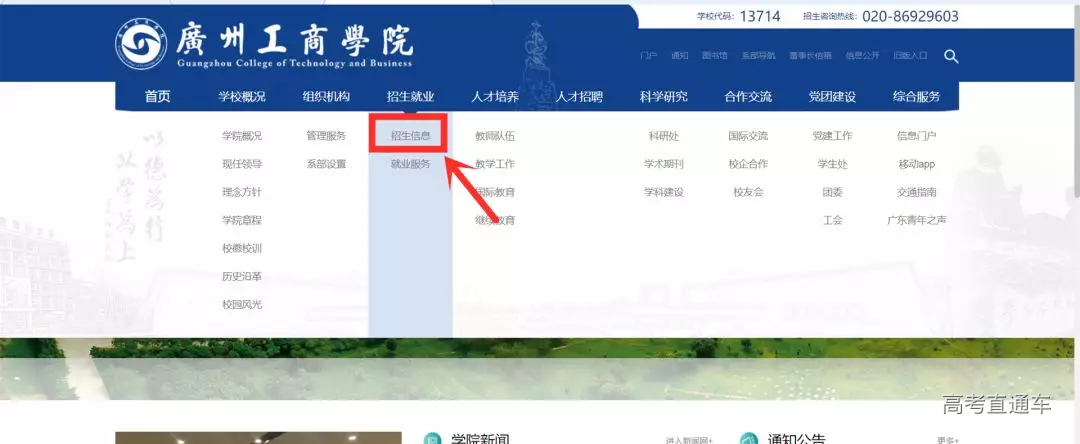
Task: Click the 校友会 submenu link
Action: [x=748, y=191]
